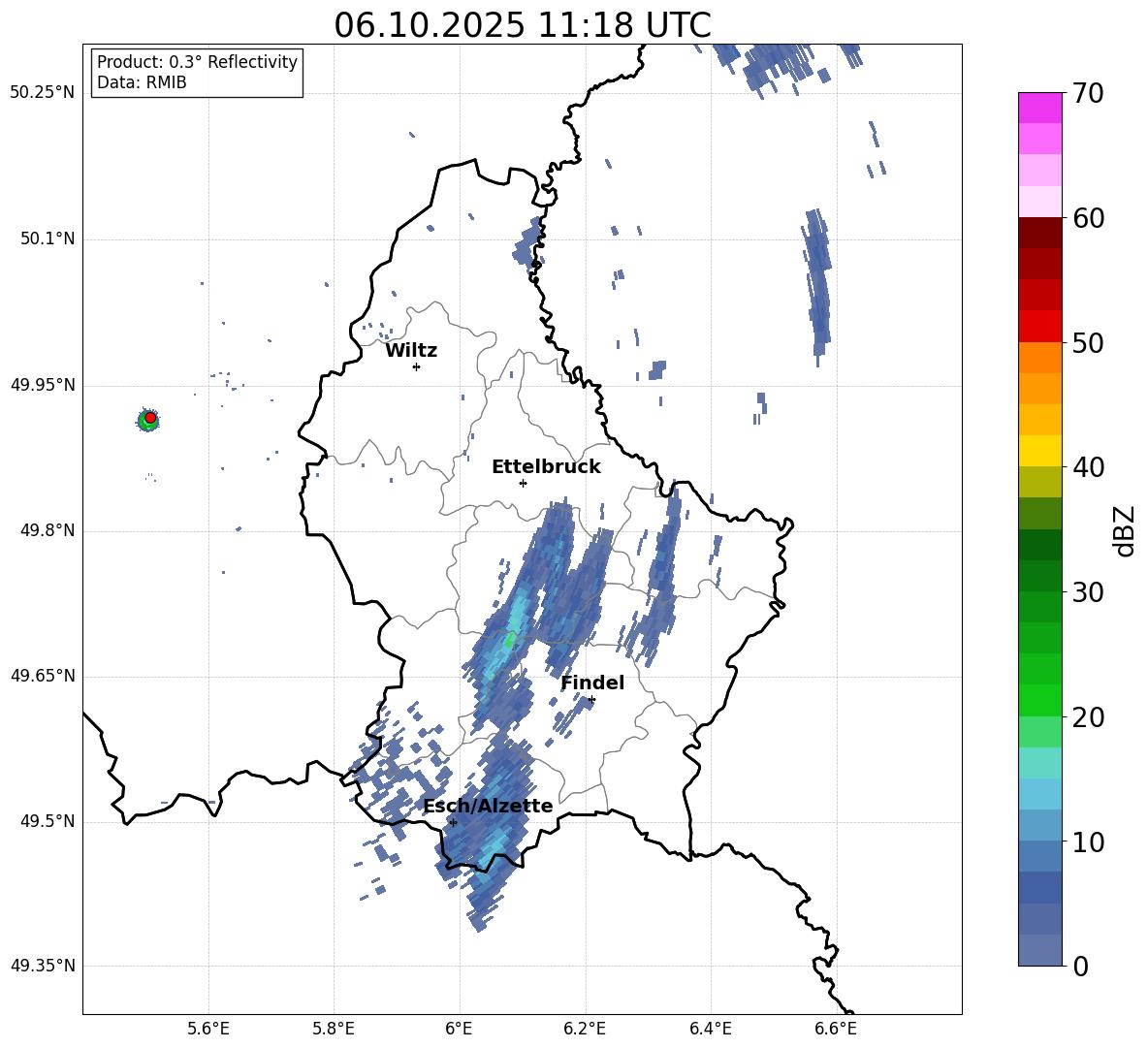Click the colorbar tick value 60
The height and width of the screenshot is (1048, 1148).
[1088, 218]
